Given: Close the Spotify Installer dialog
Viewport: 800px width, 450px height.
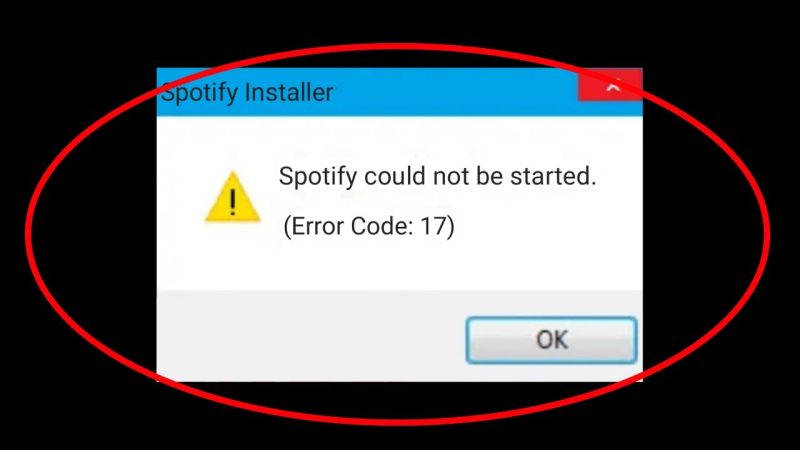Looking at the screenshot, I should coord(610,84).
